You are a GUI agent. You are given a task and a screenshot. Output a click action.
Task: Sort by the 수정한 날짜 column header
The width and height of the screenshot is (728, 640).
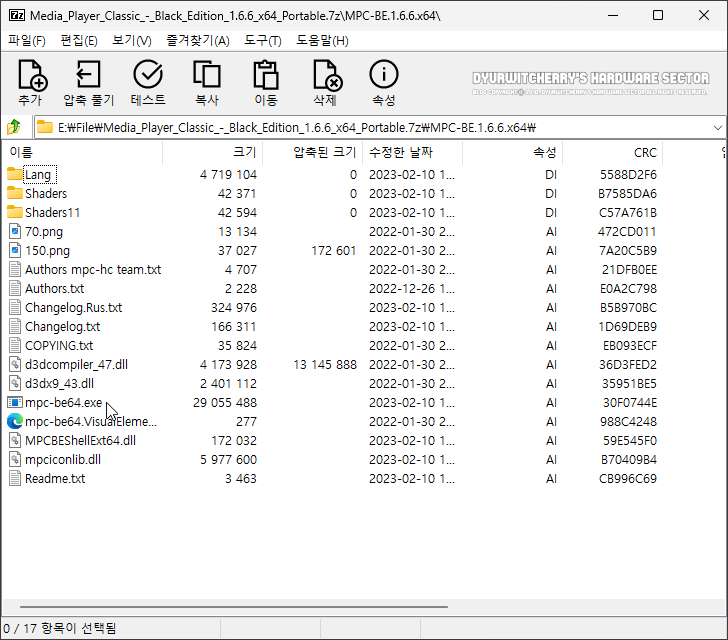412,152
